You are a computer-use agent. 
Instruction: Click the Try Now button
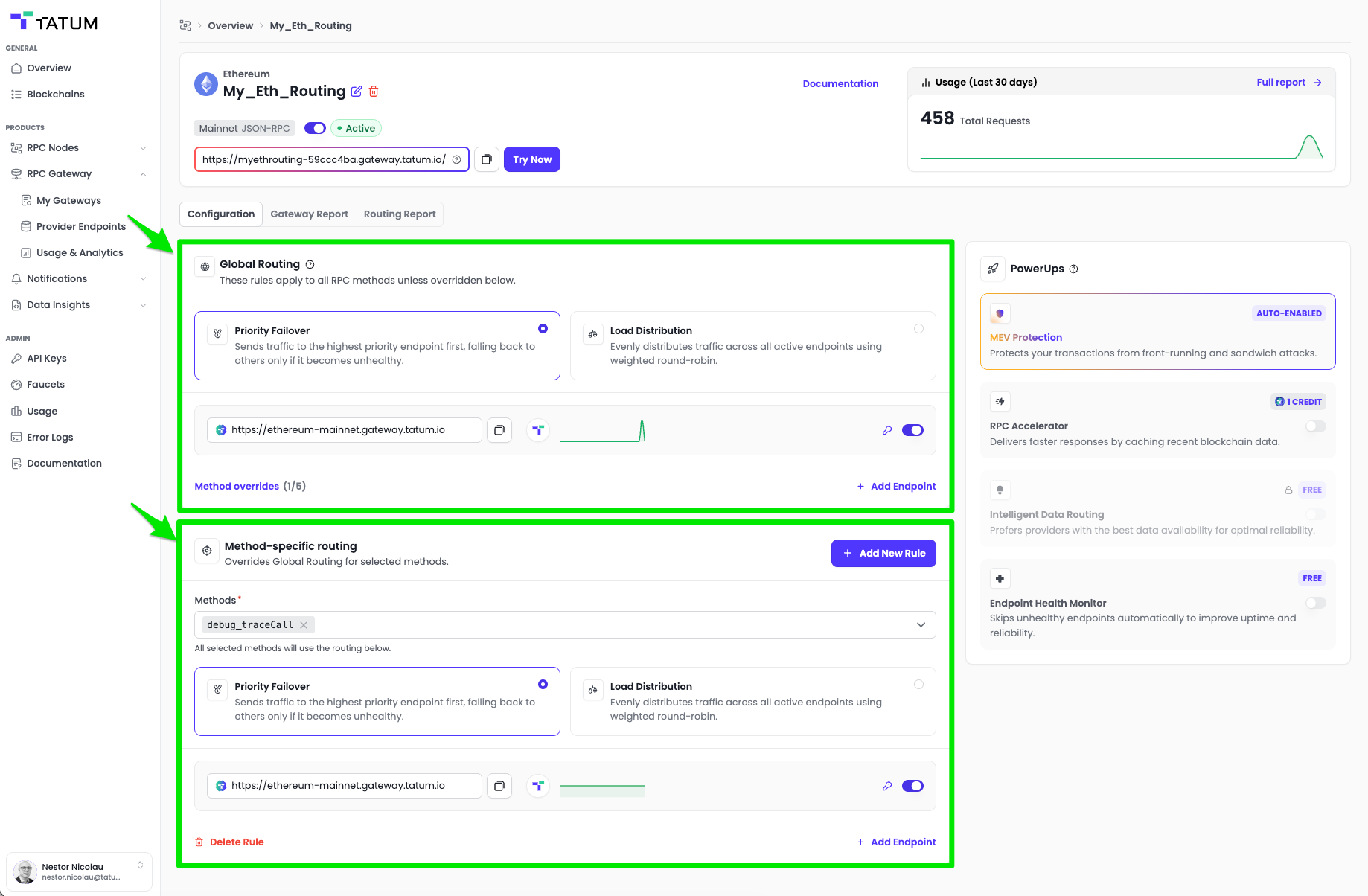click(x=532, y=159)
